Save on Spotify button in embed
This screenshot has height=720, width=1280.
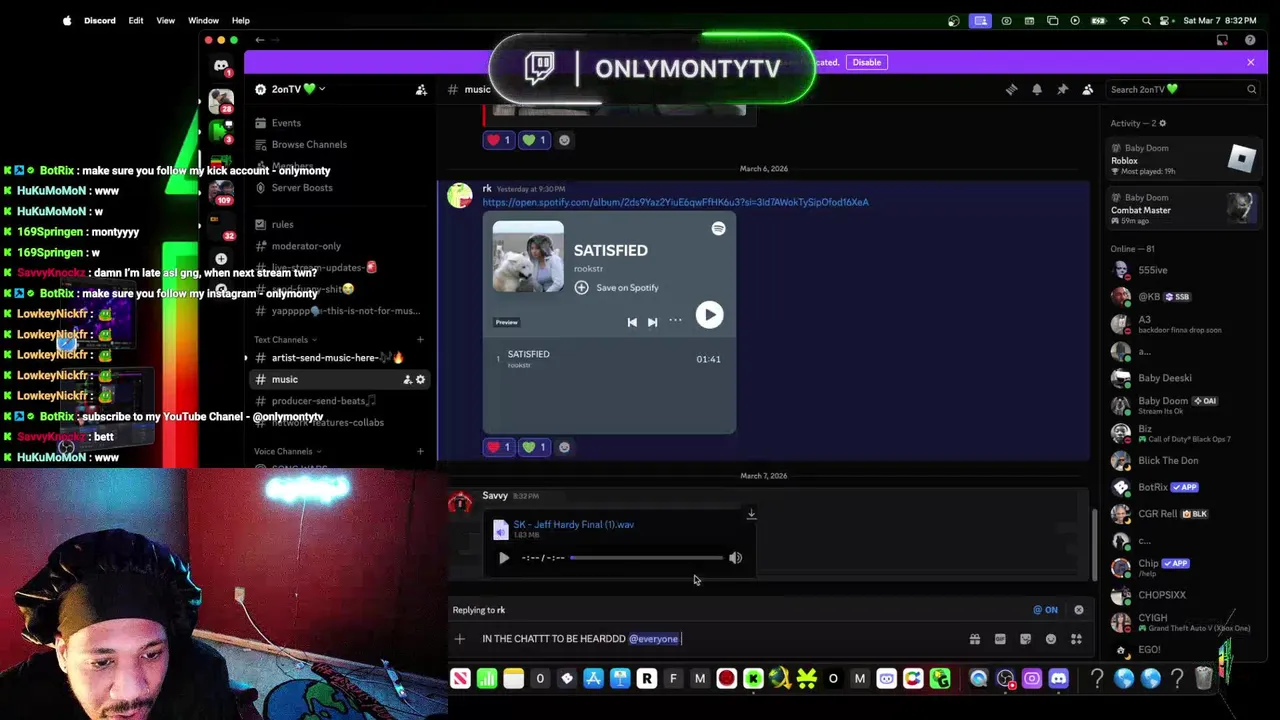616,287
